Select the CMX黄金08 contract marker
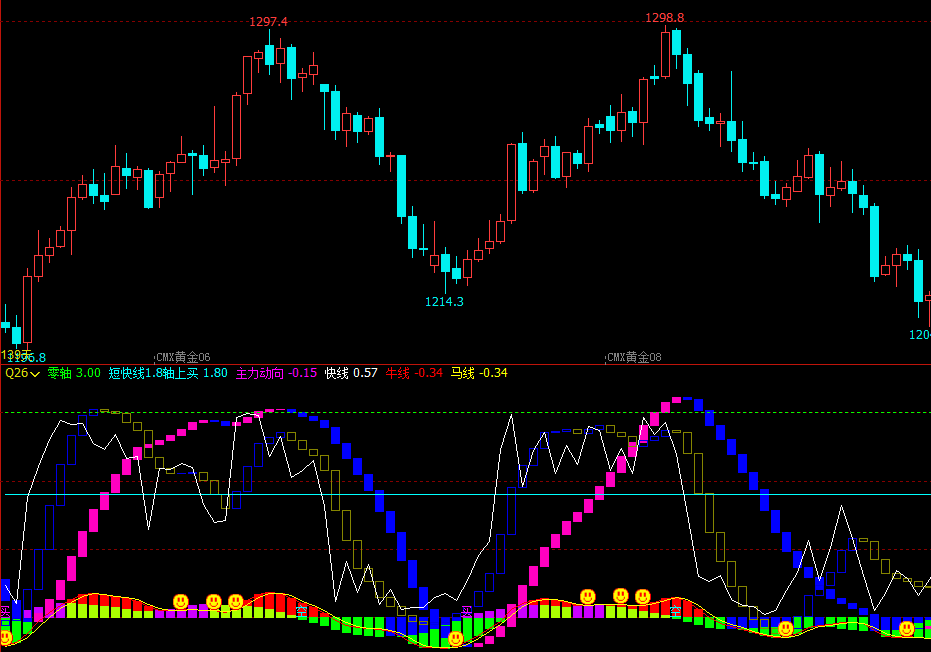This screenshot has width=931, height=652. coord(634,357)
